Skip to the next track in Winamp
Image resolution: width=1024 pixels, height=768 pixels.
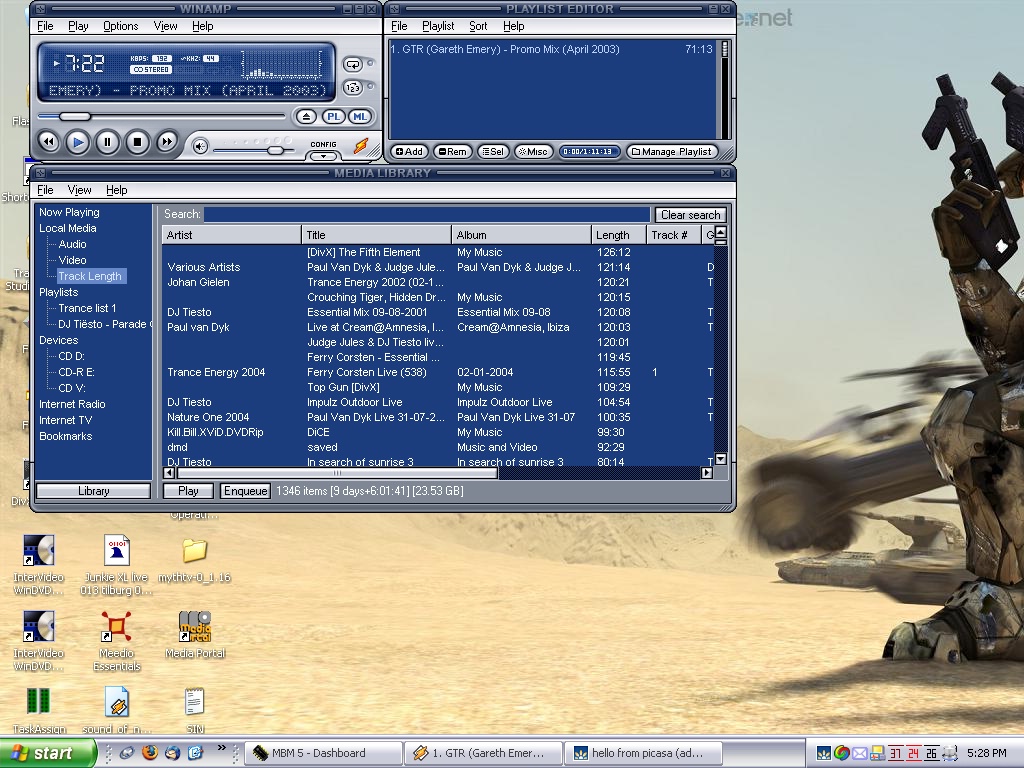coord(167,142)
